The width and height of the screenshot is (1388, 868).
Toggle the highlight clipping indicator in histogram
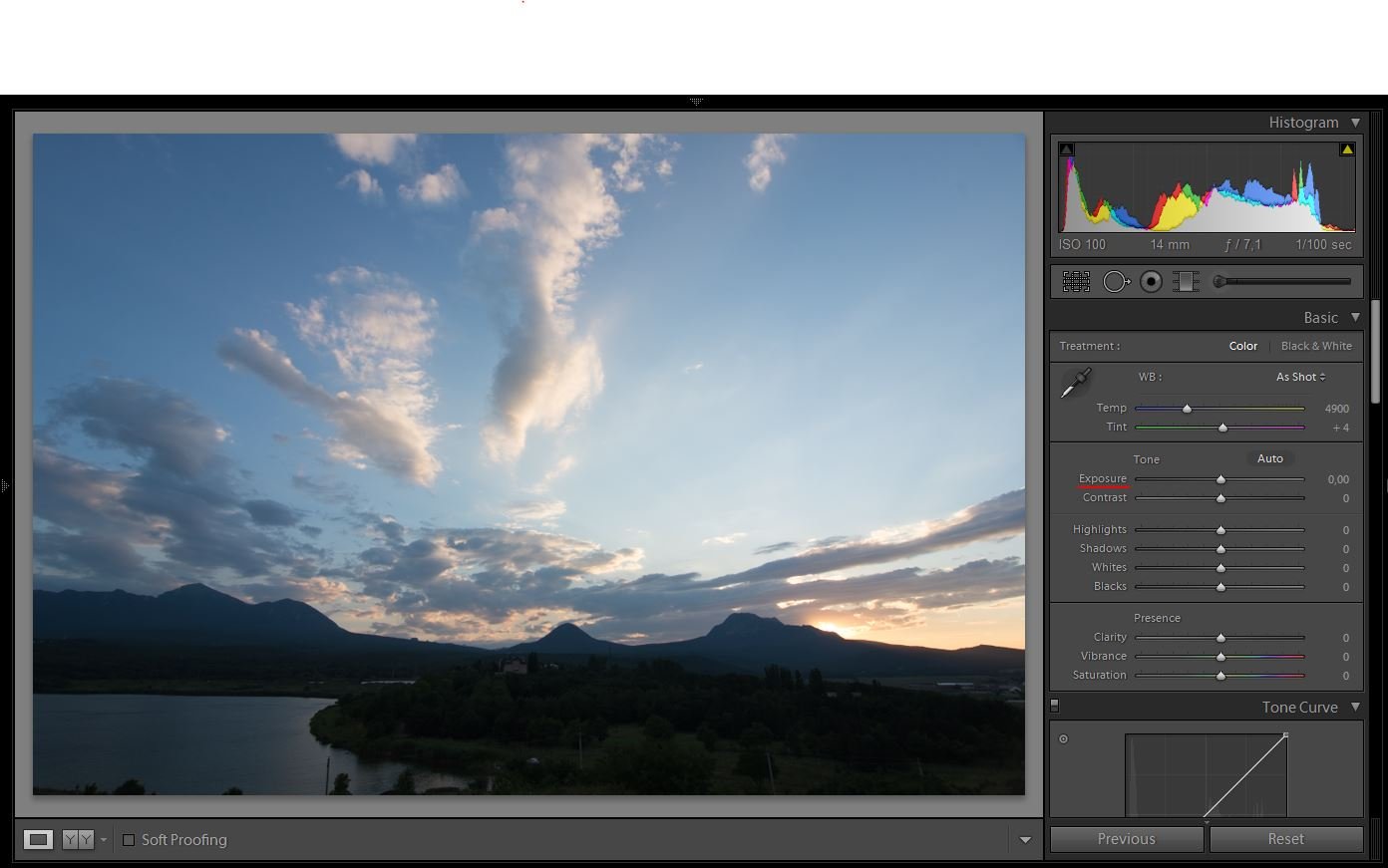point(1347,149)
